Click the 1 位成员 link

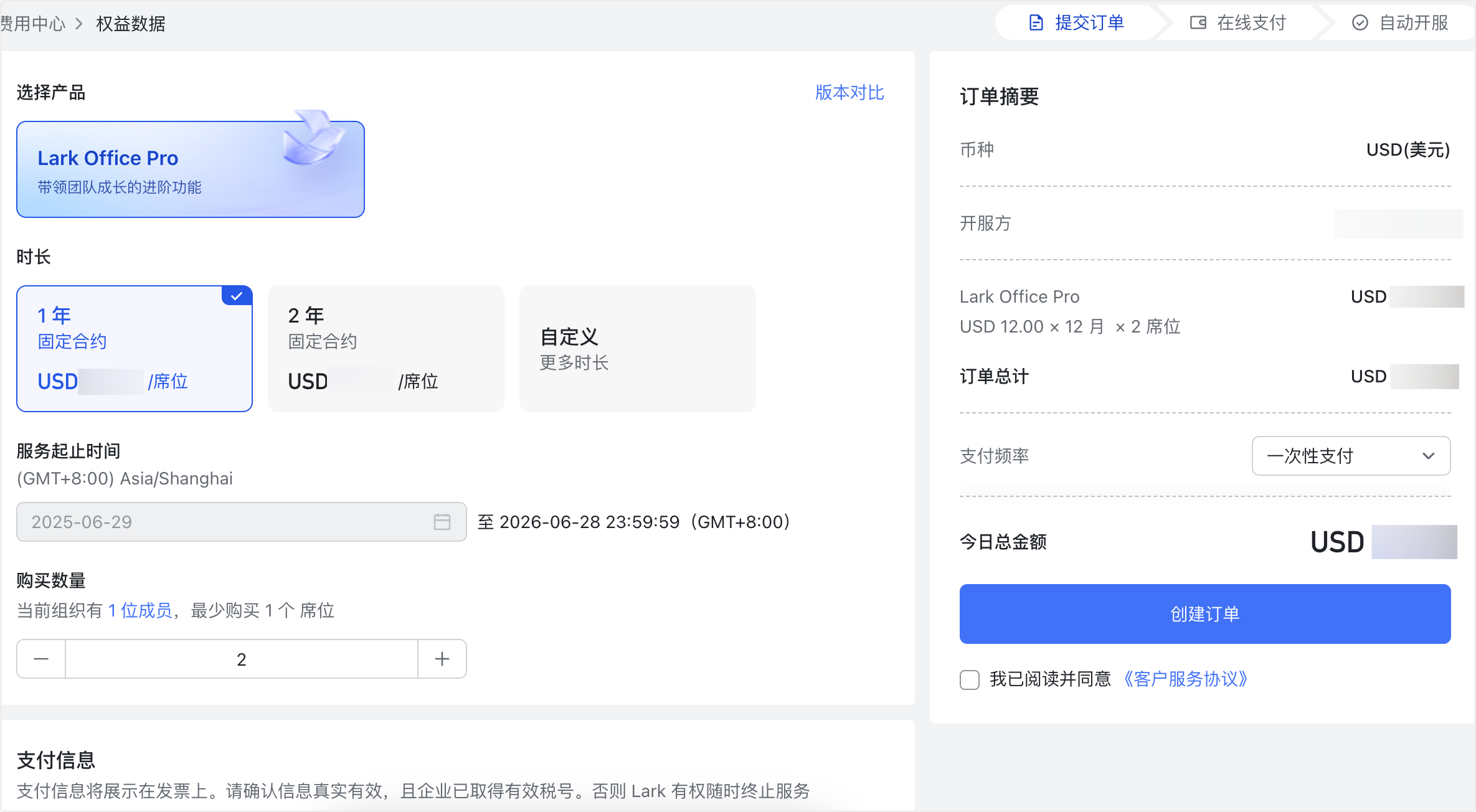(140, 610)
